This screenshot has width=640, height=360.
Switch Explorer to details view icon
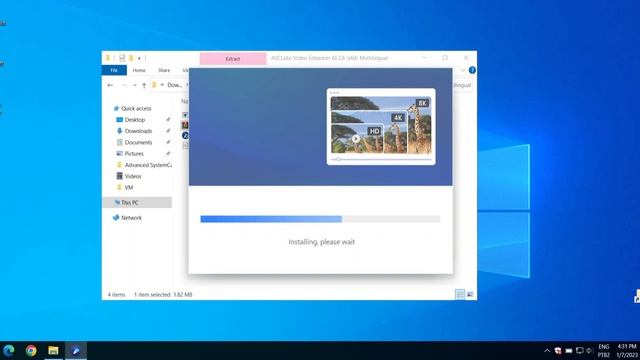point(460,294)
